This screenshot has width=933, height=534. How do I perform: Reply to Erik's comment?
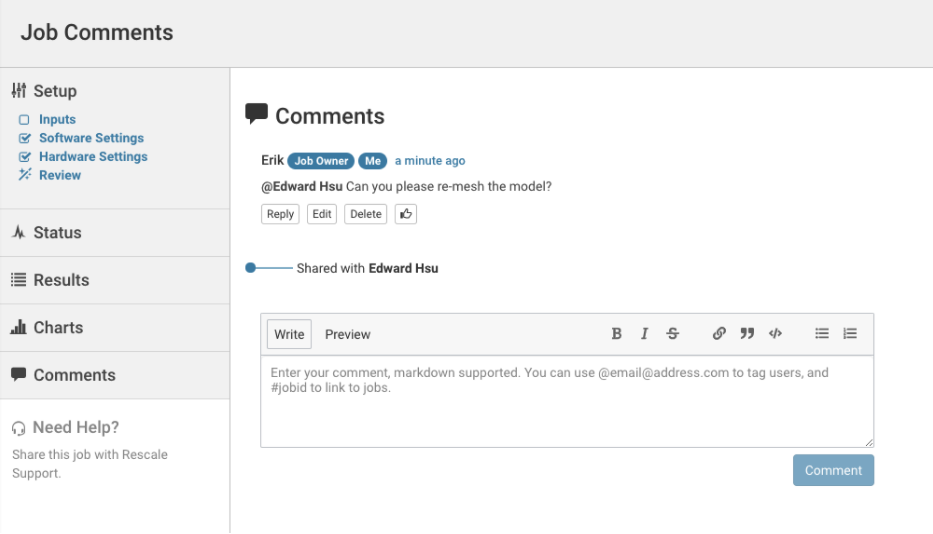pyautogui.click(x=280, y=214)
